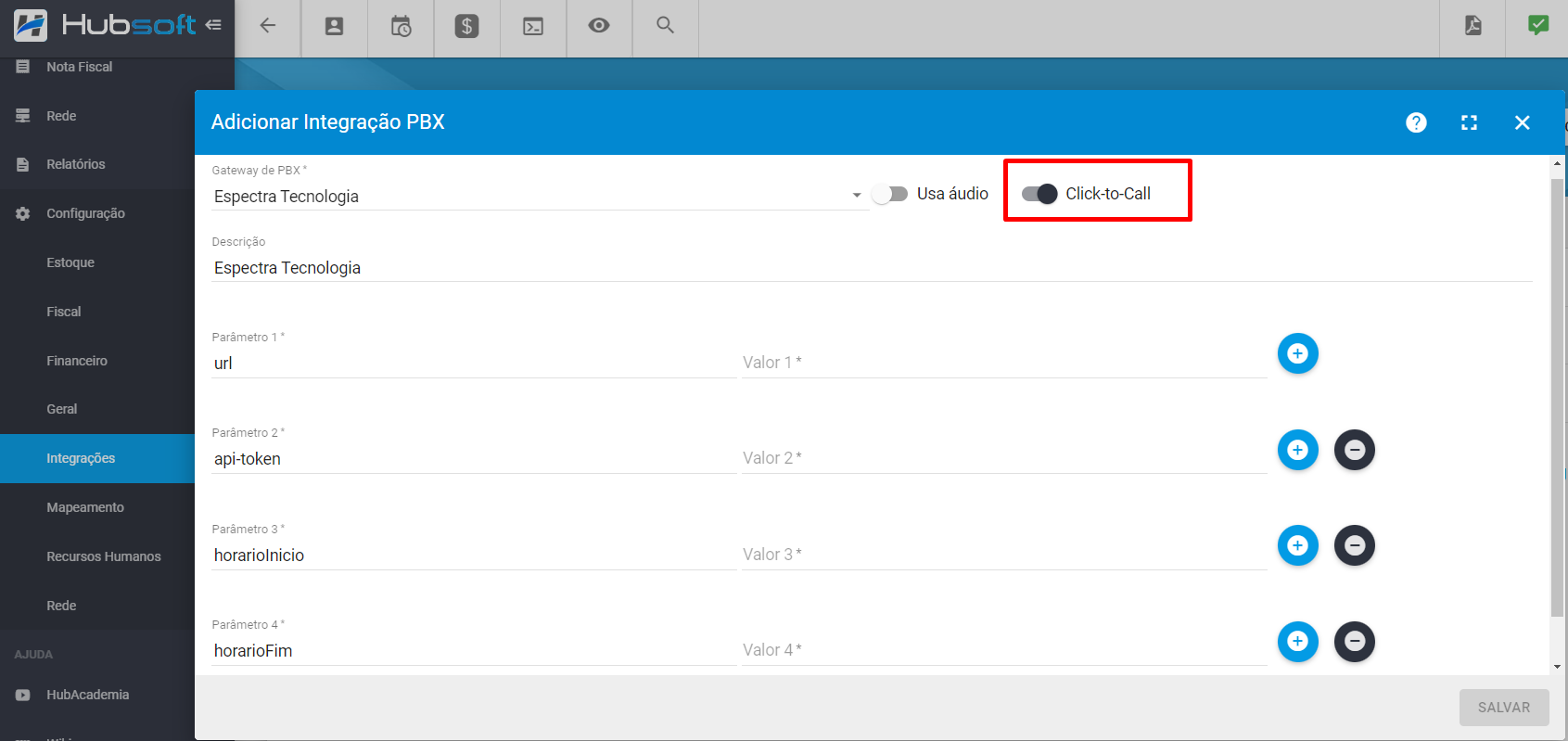Click the dialog vertical scrollbar thumb
This screenshot has width=1568, height=741.
click(x=1557, y=397)
